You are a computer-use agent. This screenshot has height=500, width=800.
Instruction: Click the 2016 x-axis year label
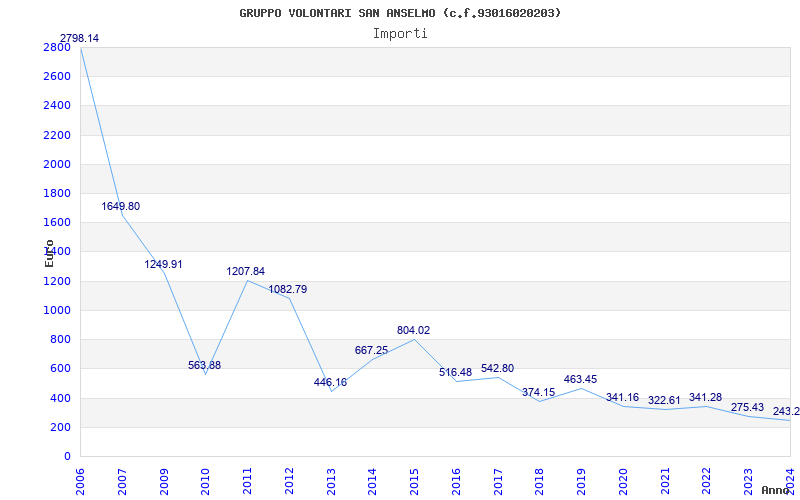tap(456, 482)
